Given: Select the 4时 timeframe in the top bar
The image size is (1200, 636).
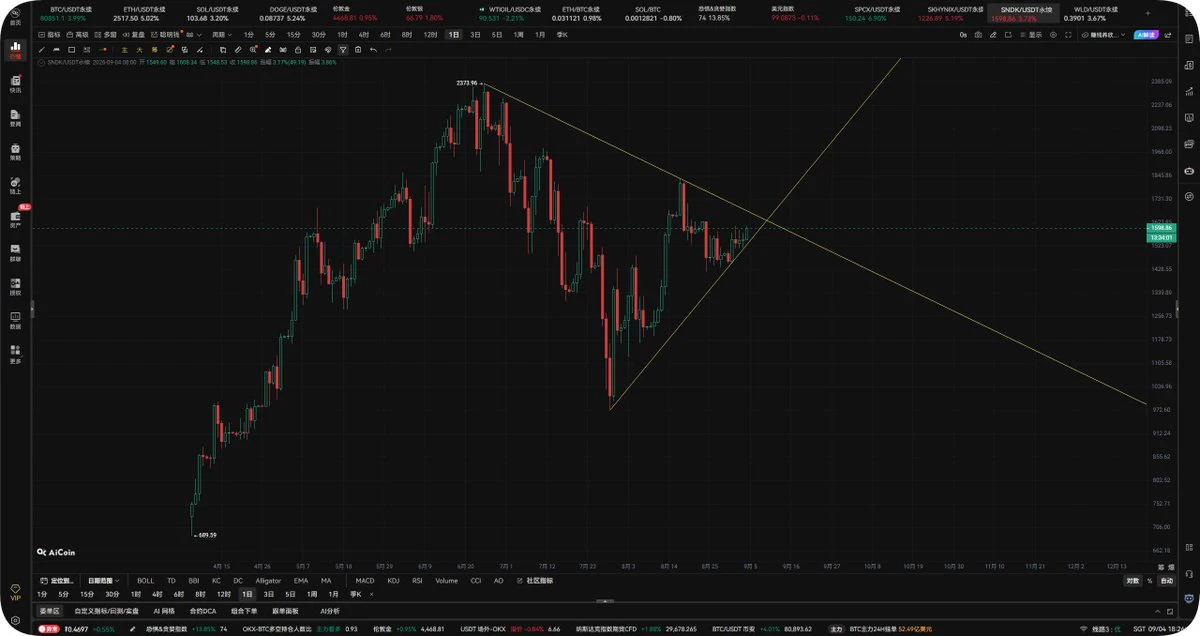Looking at the screenshot, I should 364,35.
